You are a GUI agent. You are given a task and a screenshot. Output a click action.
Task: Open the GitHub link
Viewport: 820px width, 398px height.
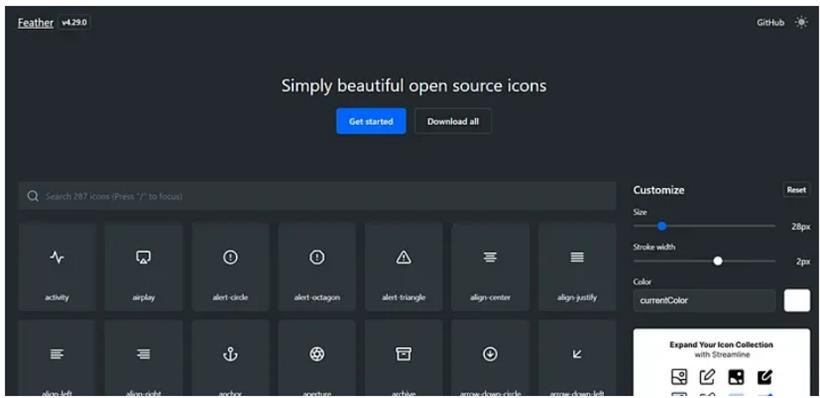[x=770, y=22]
